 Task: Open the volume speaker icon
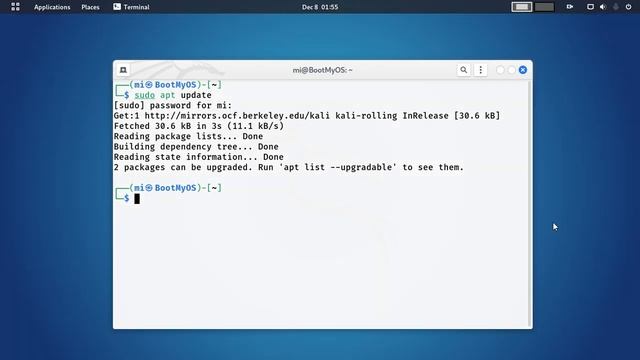(603, 7)
